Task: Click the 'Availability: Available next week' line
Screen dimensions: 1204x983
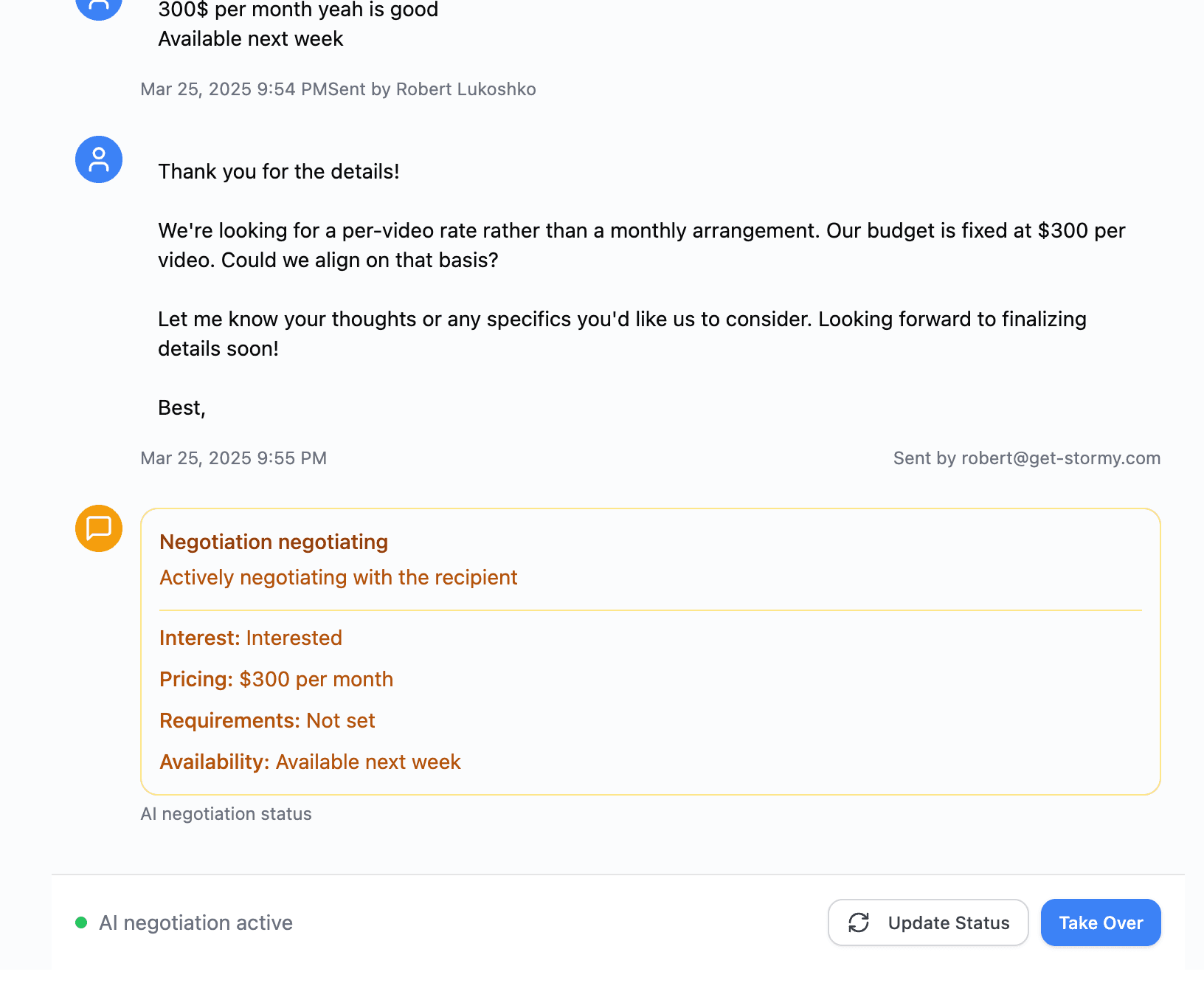Action: [x=310, y=762]
